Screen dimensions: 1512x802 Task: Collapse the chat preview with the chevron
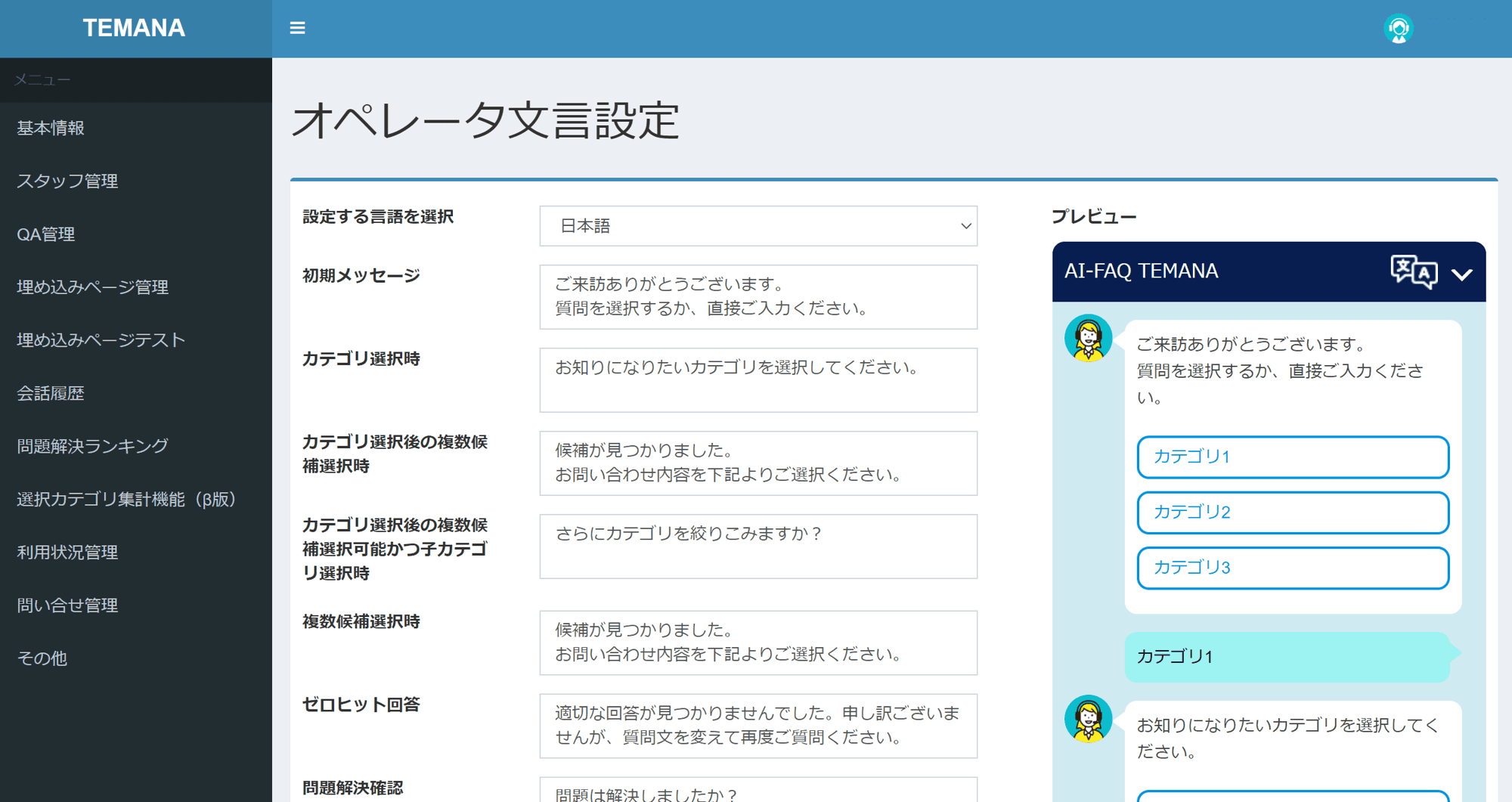[x=1462, y=274]
